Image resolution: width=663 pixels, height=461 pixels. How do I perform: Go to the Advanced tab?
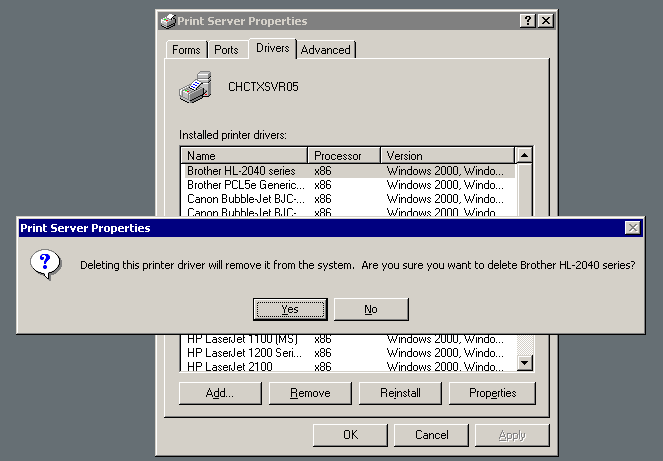(x=326, y=50)
